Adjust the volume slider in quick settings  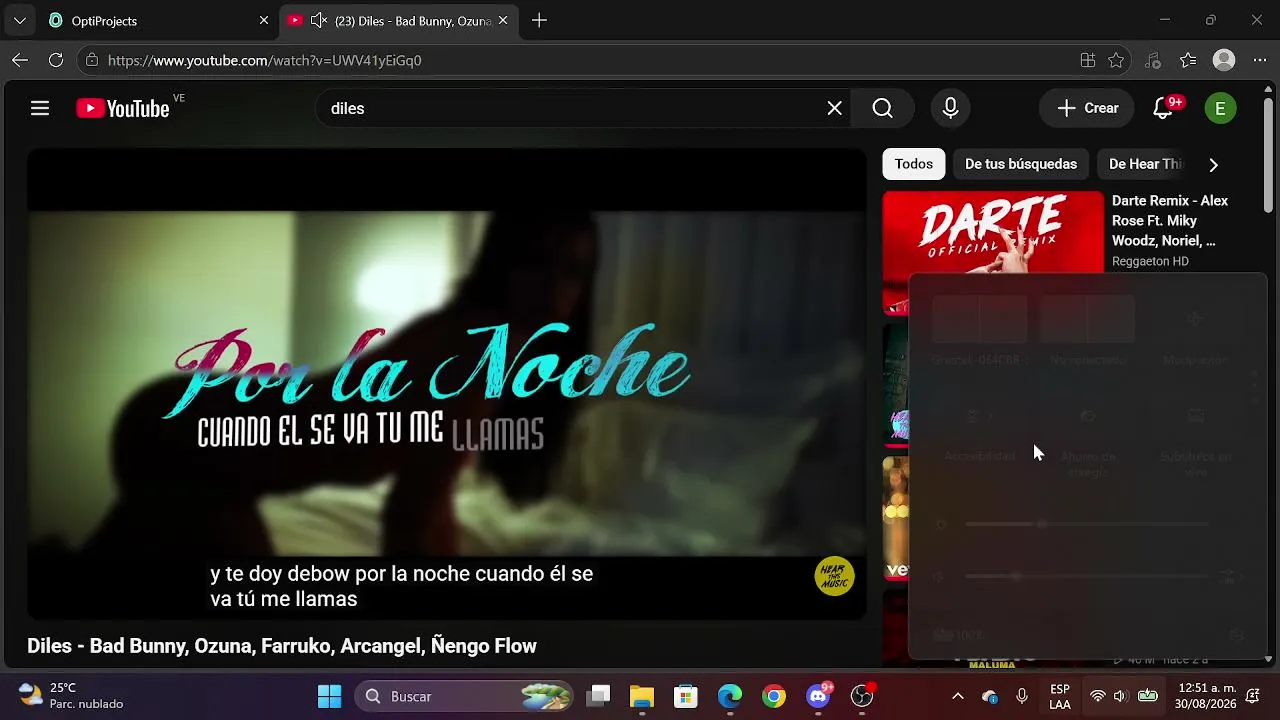pyautogui.click(x=1087, y=577)
